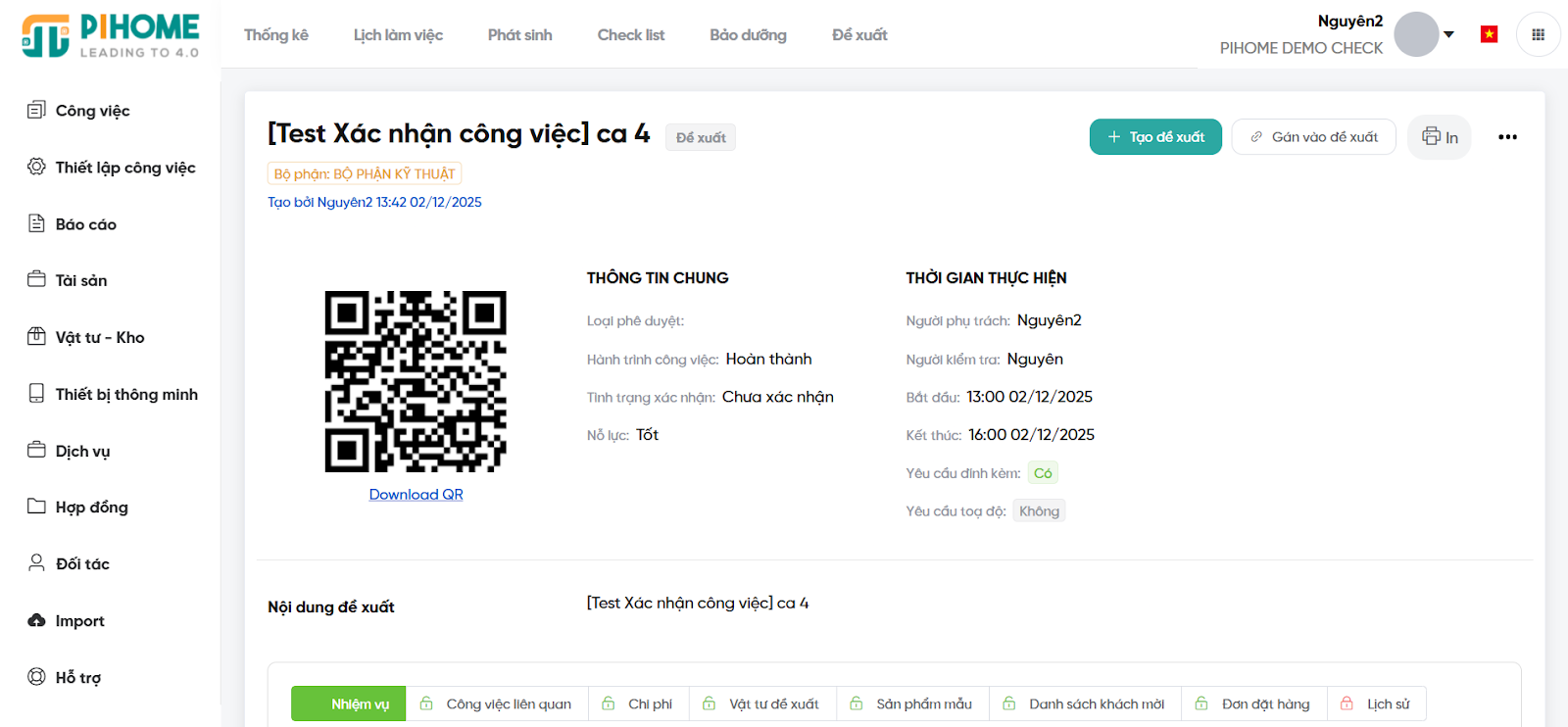1568x727 pixels.
Task: Click the Download QR link
Action: click(416, 495)
